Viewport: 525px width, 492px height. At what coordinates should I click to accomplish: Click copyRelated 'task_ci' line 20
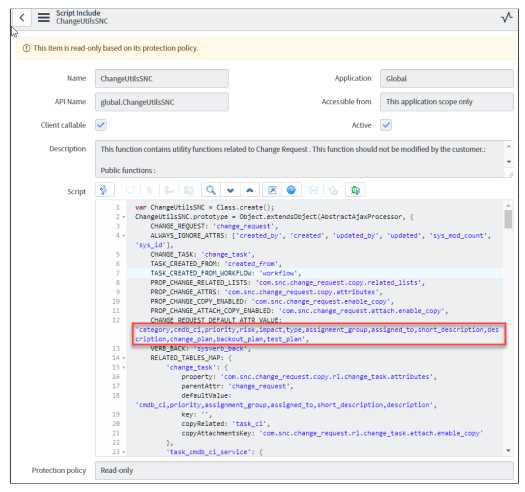(226, 424)
